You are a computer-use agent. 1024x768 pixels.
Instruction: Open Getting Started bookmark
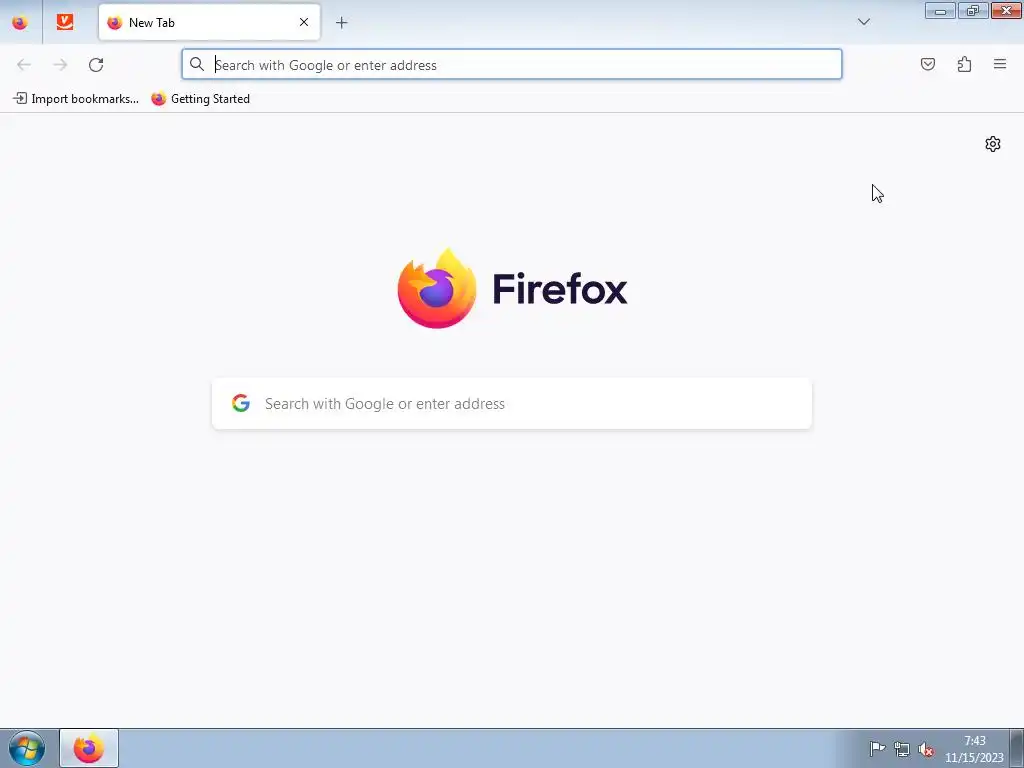[200, 99]
